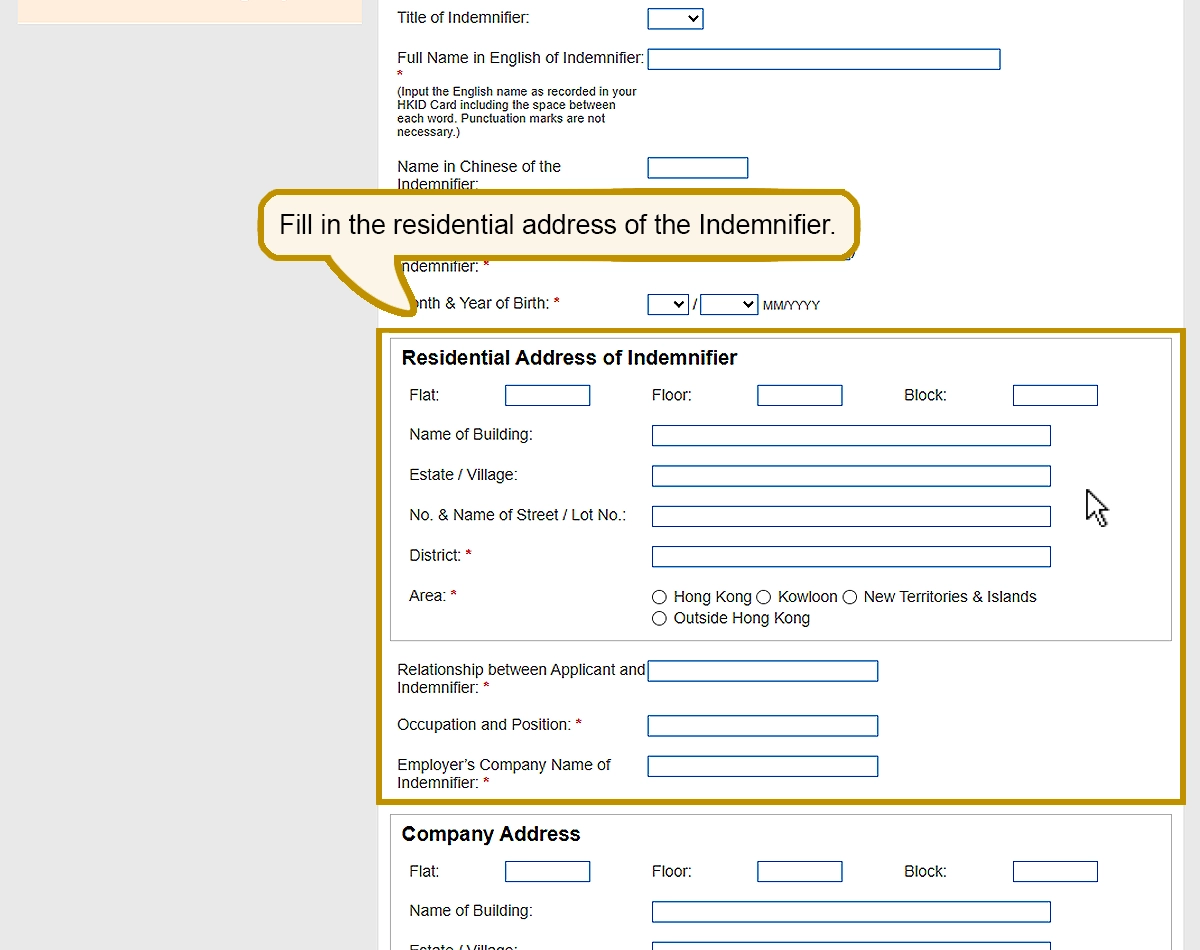The image size is (1200, 950).
Task: Focus the residential Name of Building field
Action: pos(850,436)
